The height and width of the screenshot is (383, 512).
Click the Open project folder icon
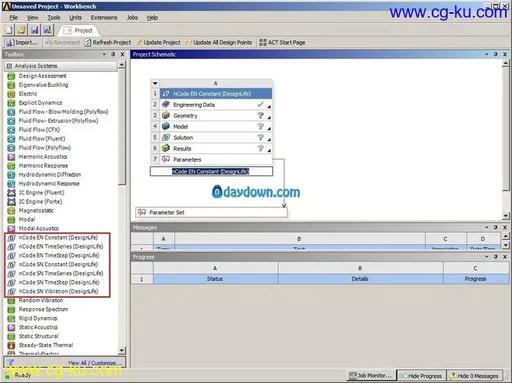point(21,30)
